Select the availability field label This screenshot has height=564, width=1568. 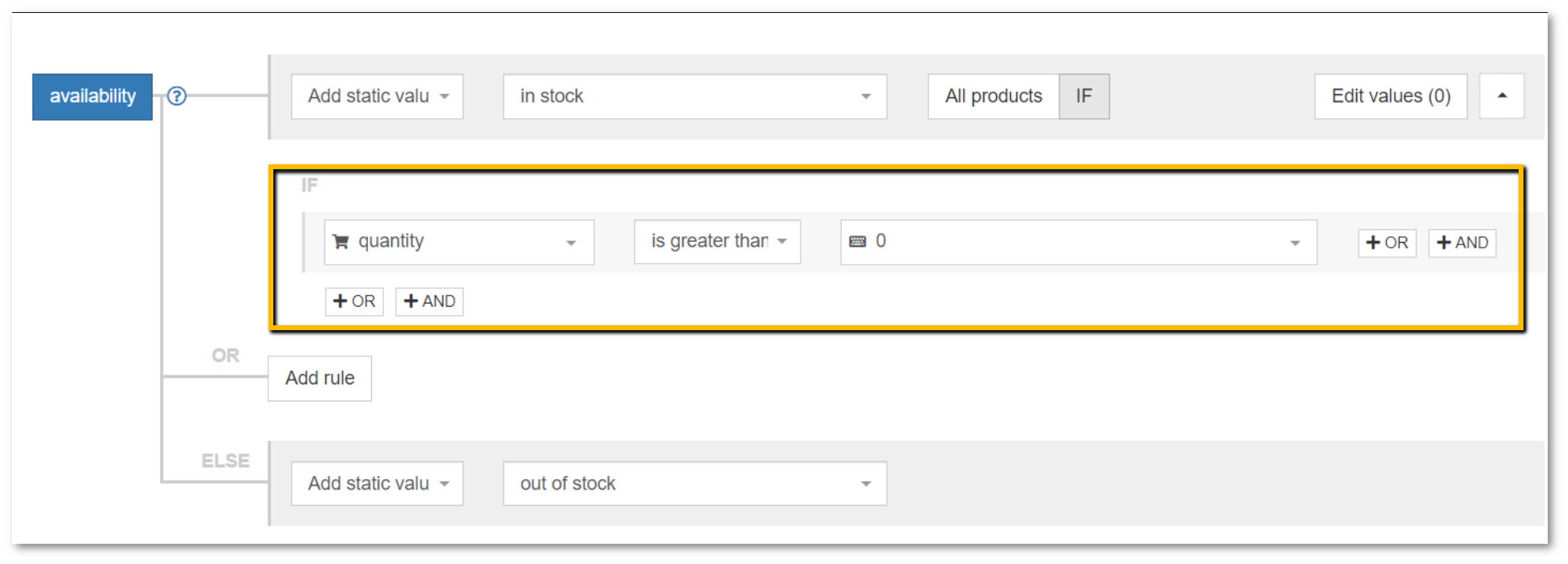click(x=91, y=95)
